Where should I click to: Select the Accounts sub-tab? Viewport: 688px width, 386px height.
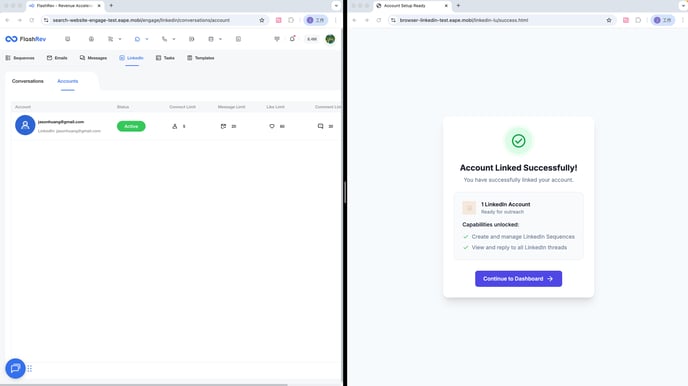(68, 81)
